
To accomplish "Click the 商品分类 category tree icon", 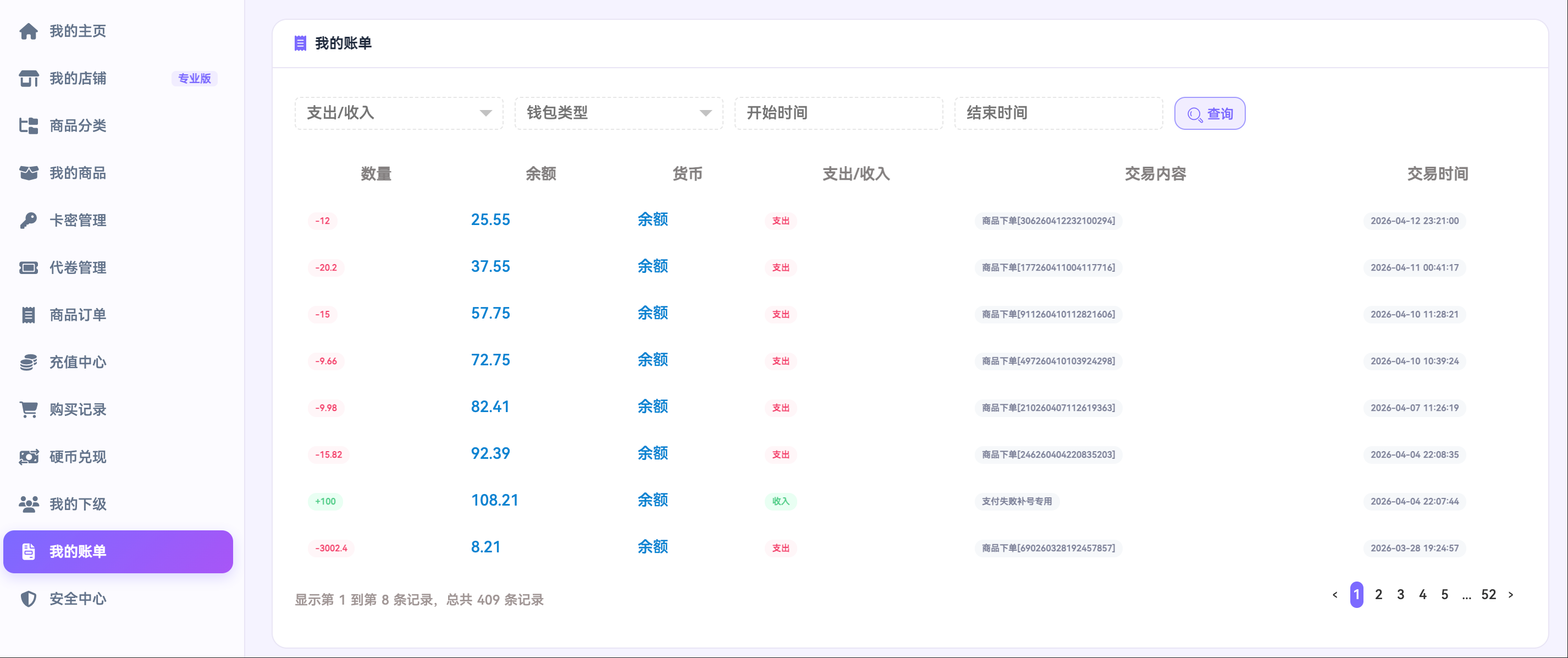I will point(29,126).
